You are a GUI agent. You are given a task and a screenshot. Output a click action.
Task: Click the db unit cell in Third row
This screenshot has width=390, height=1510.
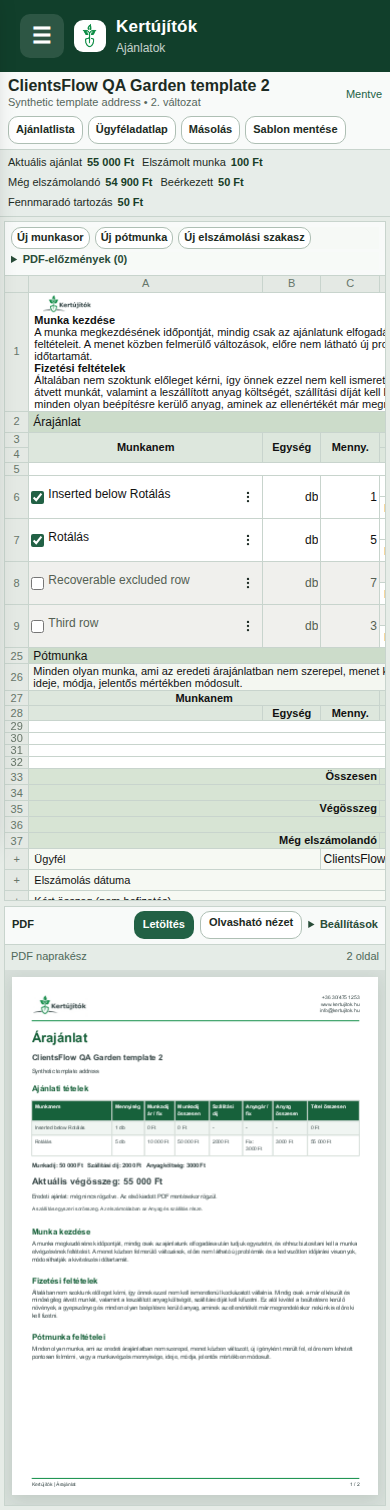291,626
